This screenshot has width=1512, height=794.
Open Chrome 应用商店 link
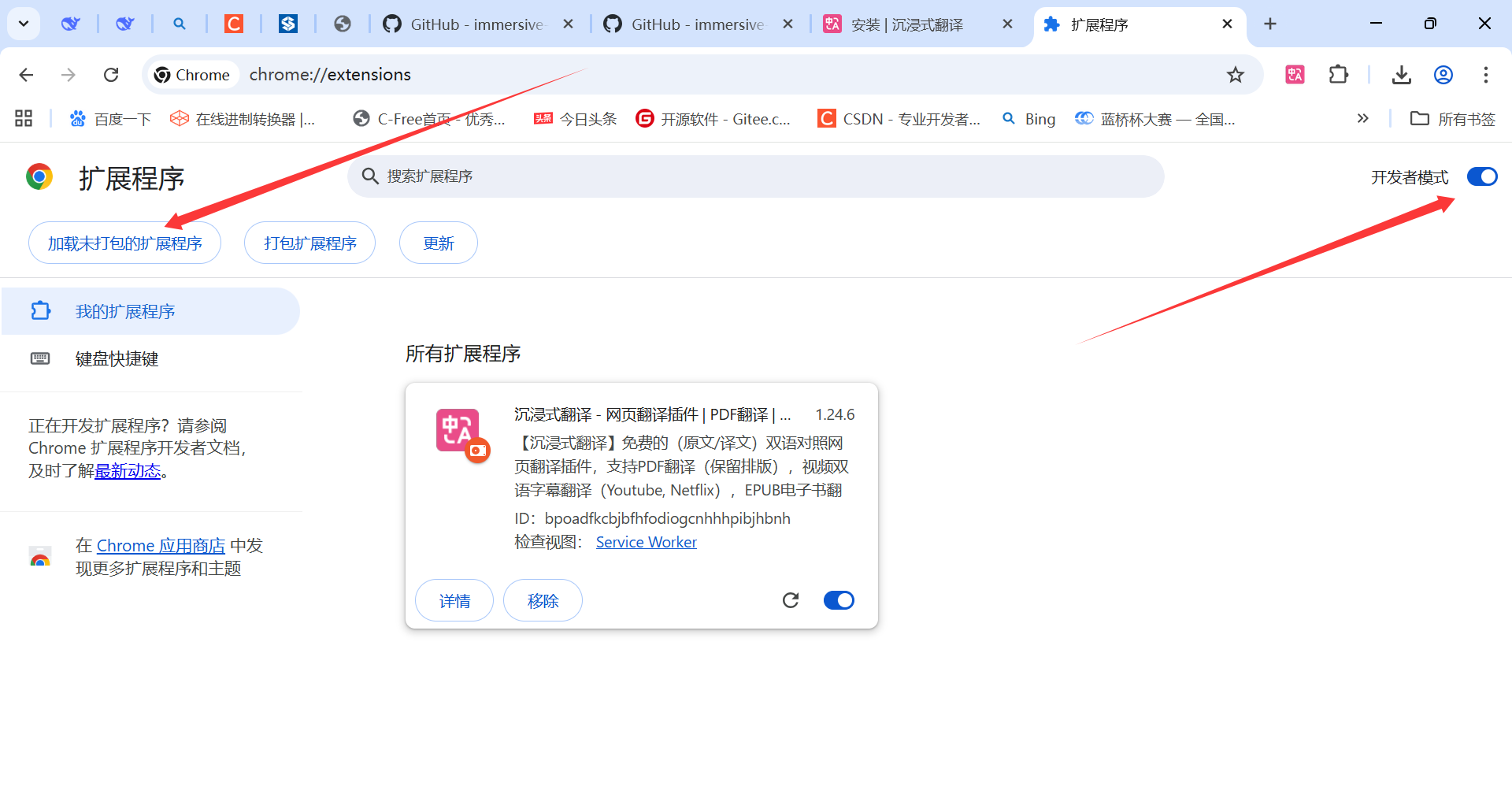click(161, 545)
